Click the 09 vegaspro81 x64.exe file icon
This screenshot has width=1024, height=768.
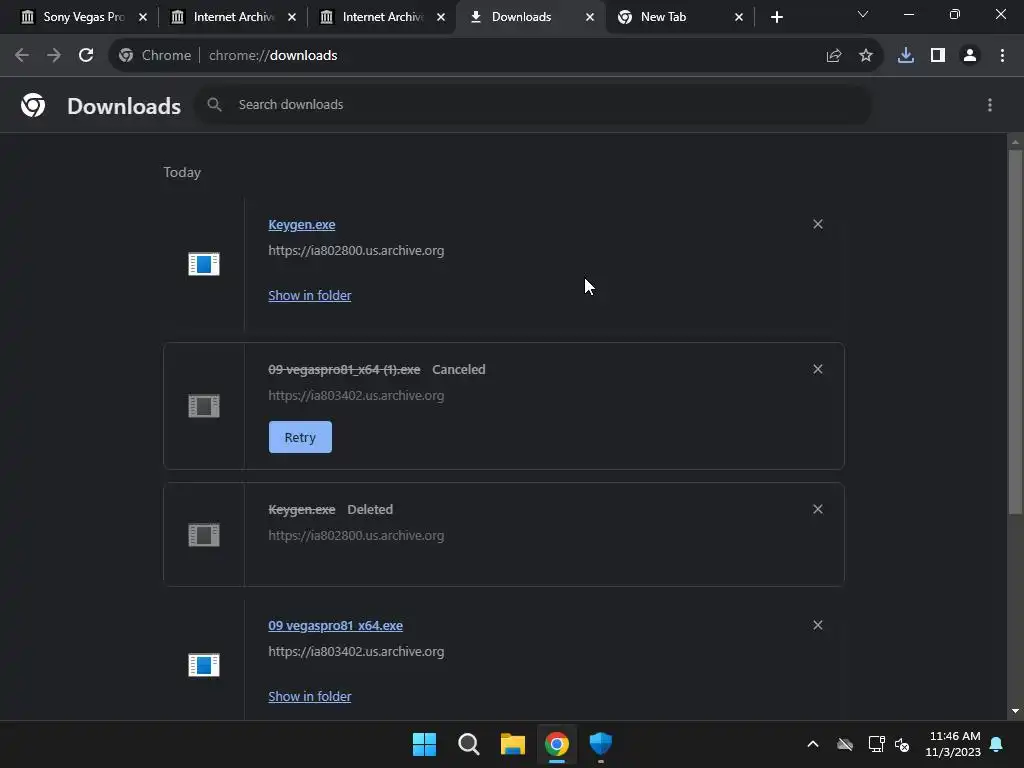204,665
